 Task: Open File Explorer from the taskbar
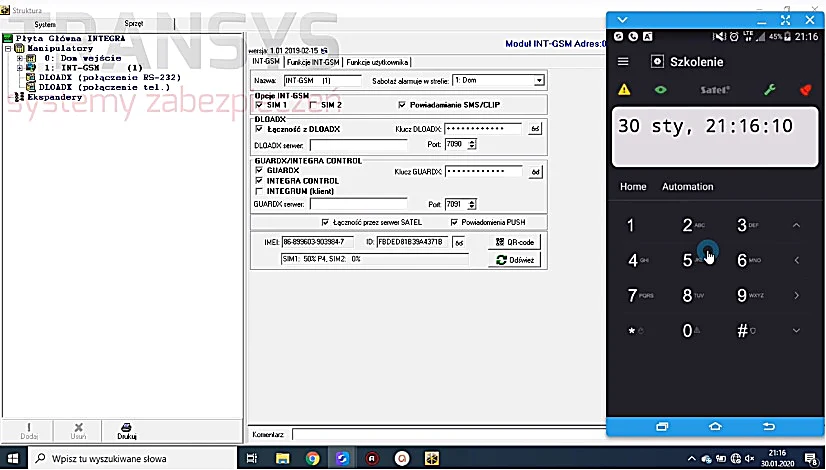[x=282, y=458]
